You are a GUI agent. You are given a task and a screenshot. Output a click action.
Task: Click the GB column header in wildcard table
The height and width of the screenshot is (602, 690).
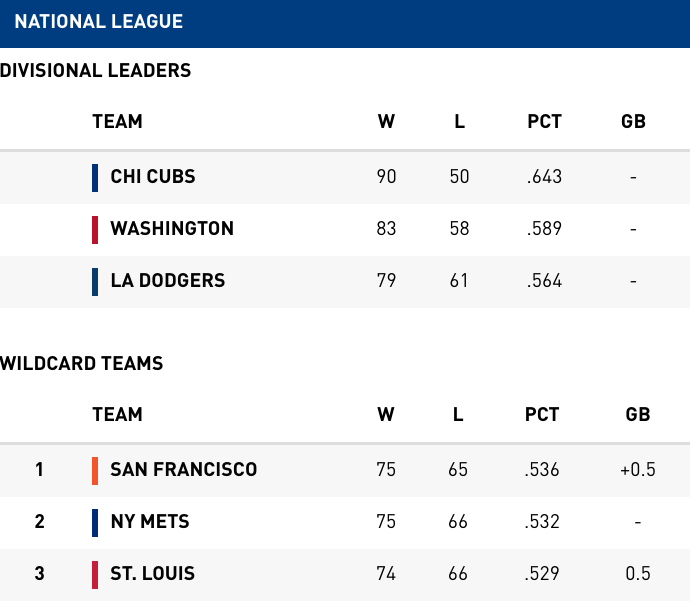coord(638,415)
